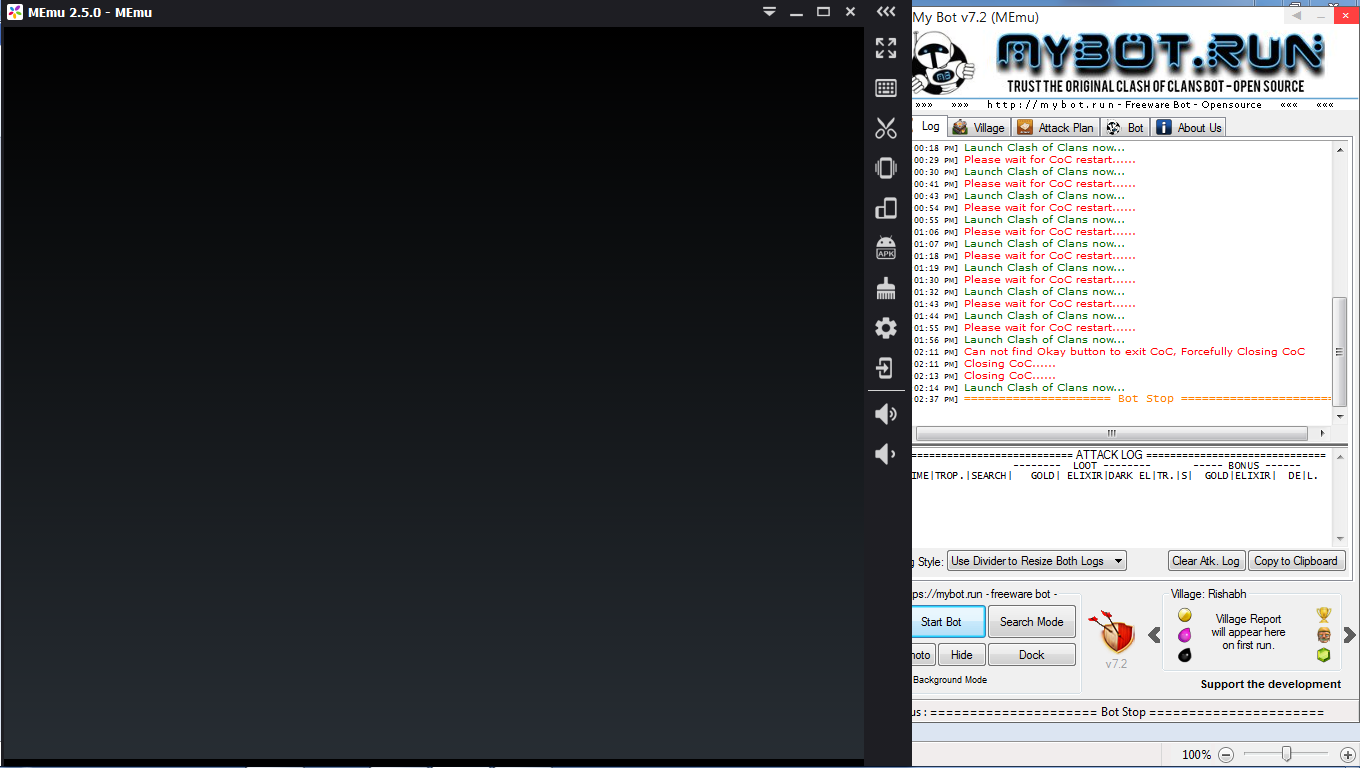Viewport: 1360px width, 768px height.
Task: Click the Copy to Clipboard button
Action: coord(1295,561)
